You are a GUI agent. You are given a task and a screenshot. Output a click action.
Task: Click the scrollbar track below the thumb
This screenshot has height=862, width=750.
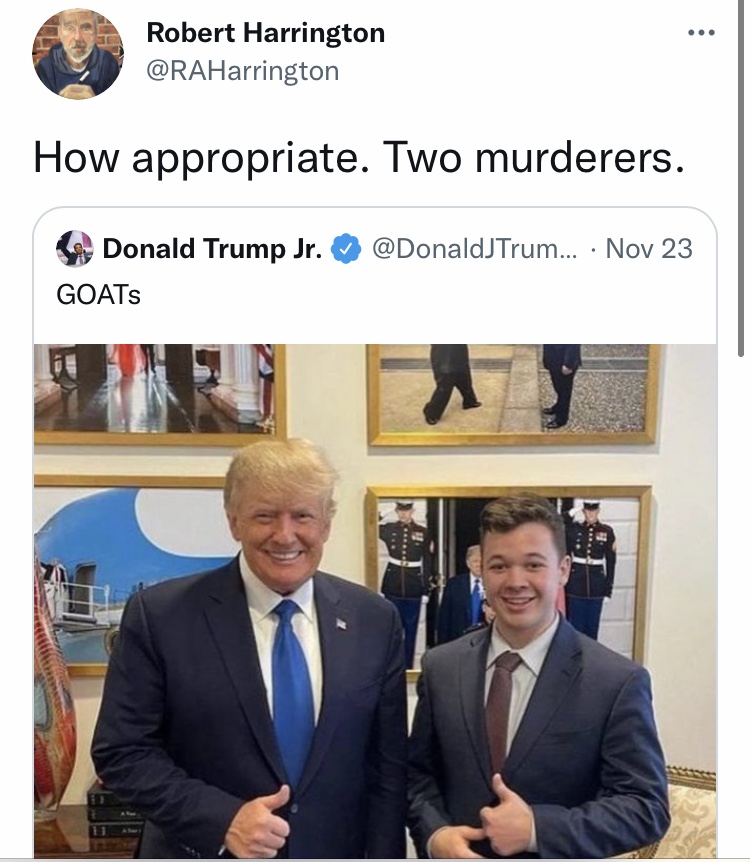pyautogui.click(x=741, y=605)
